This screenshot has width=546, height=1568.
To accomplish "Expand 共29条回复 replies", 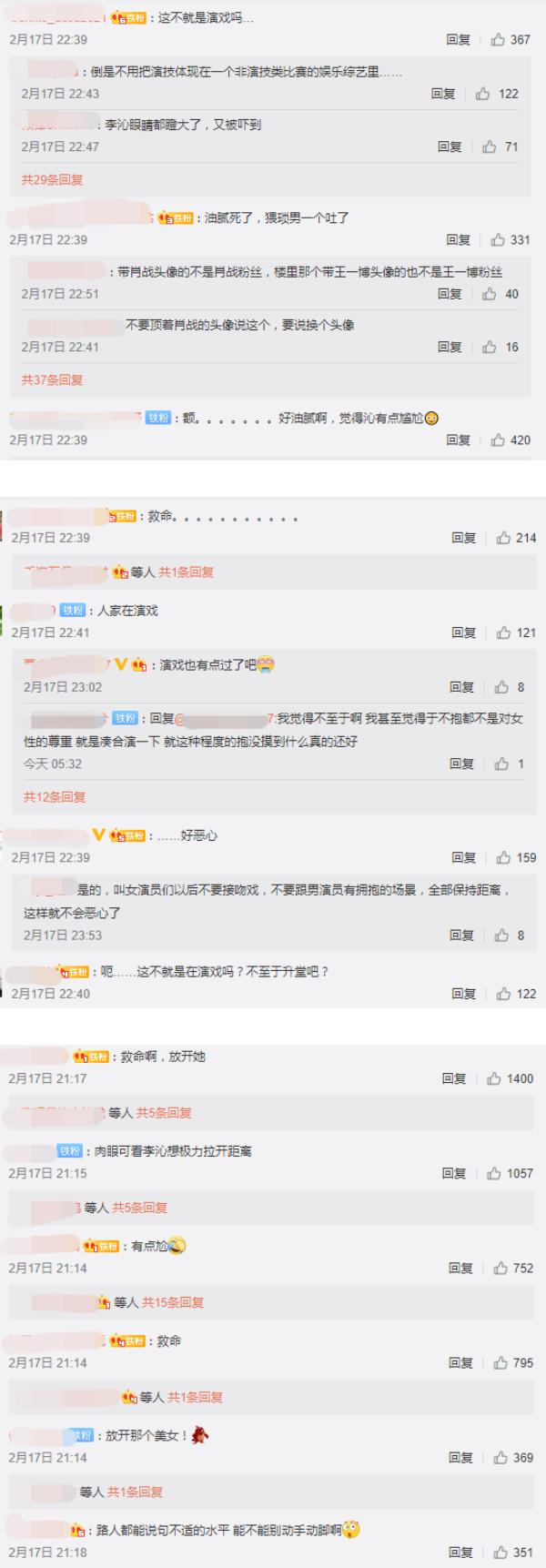I will [52, 179].
